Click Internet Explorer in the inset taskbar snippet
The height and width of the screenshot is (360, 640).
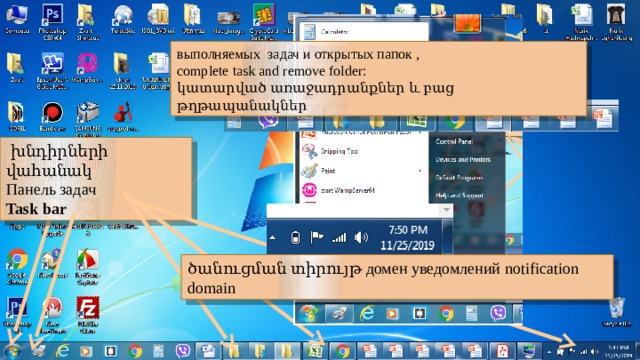click(367, 313)
